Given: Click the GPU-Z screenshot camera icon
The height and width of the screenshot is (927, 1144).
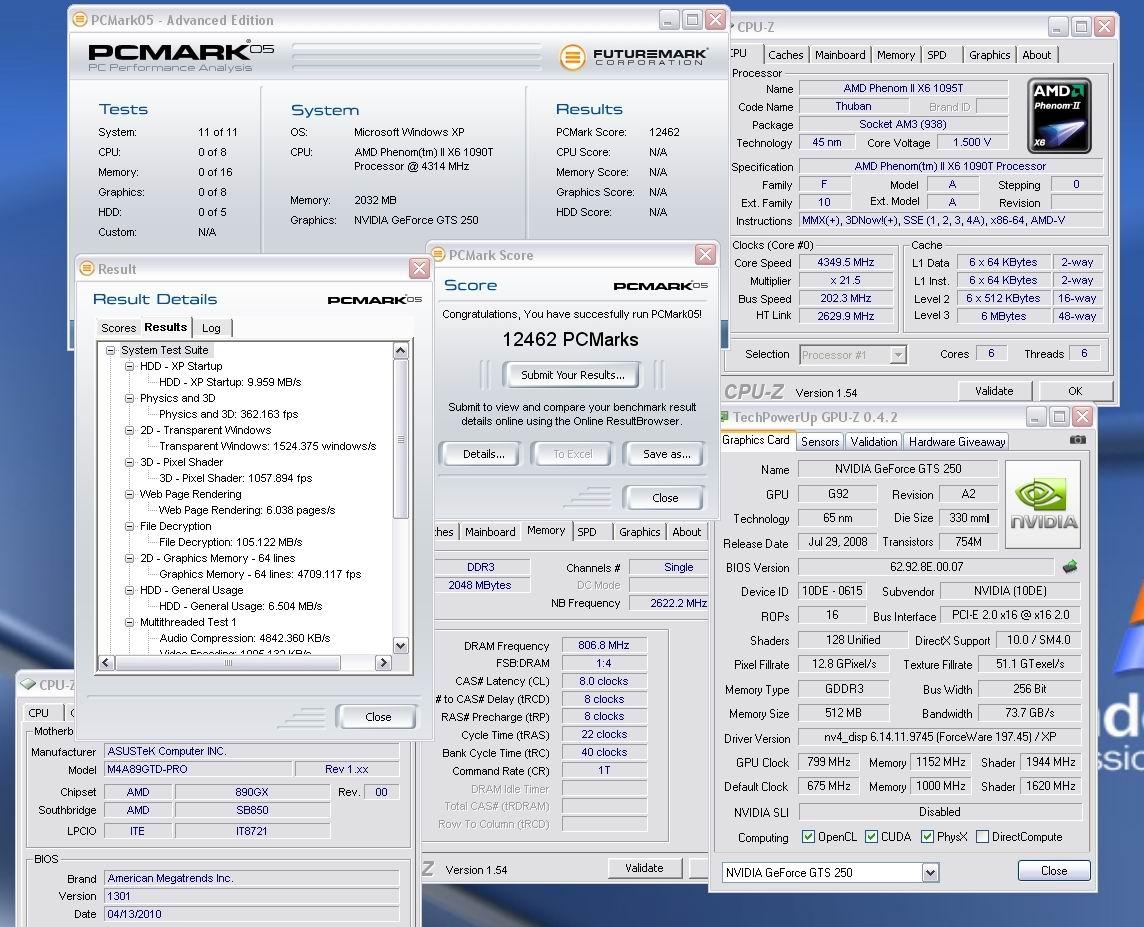Looking at the screenshot, I should (1077, 440).
